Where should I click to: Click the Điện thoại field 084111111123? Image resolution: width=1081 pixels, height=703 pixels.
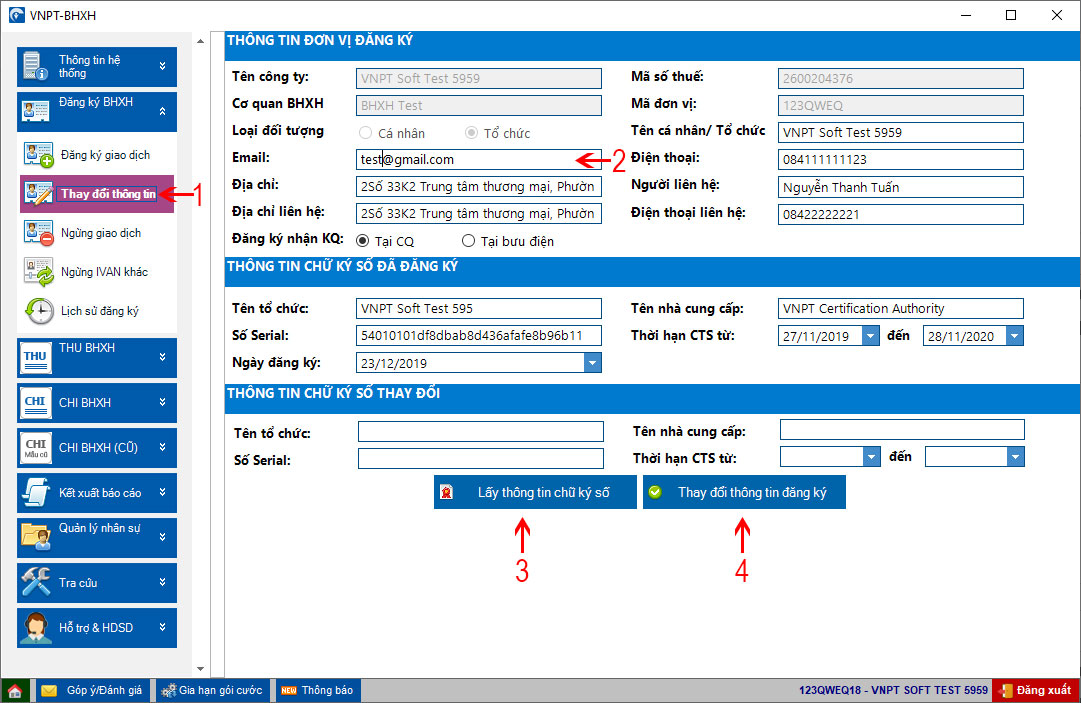900,159
